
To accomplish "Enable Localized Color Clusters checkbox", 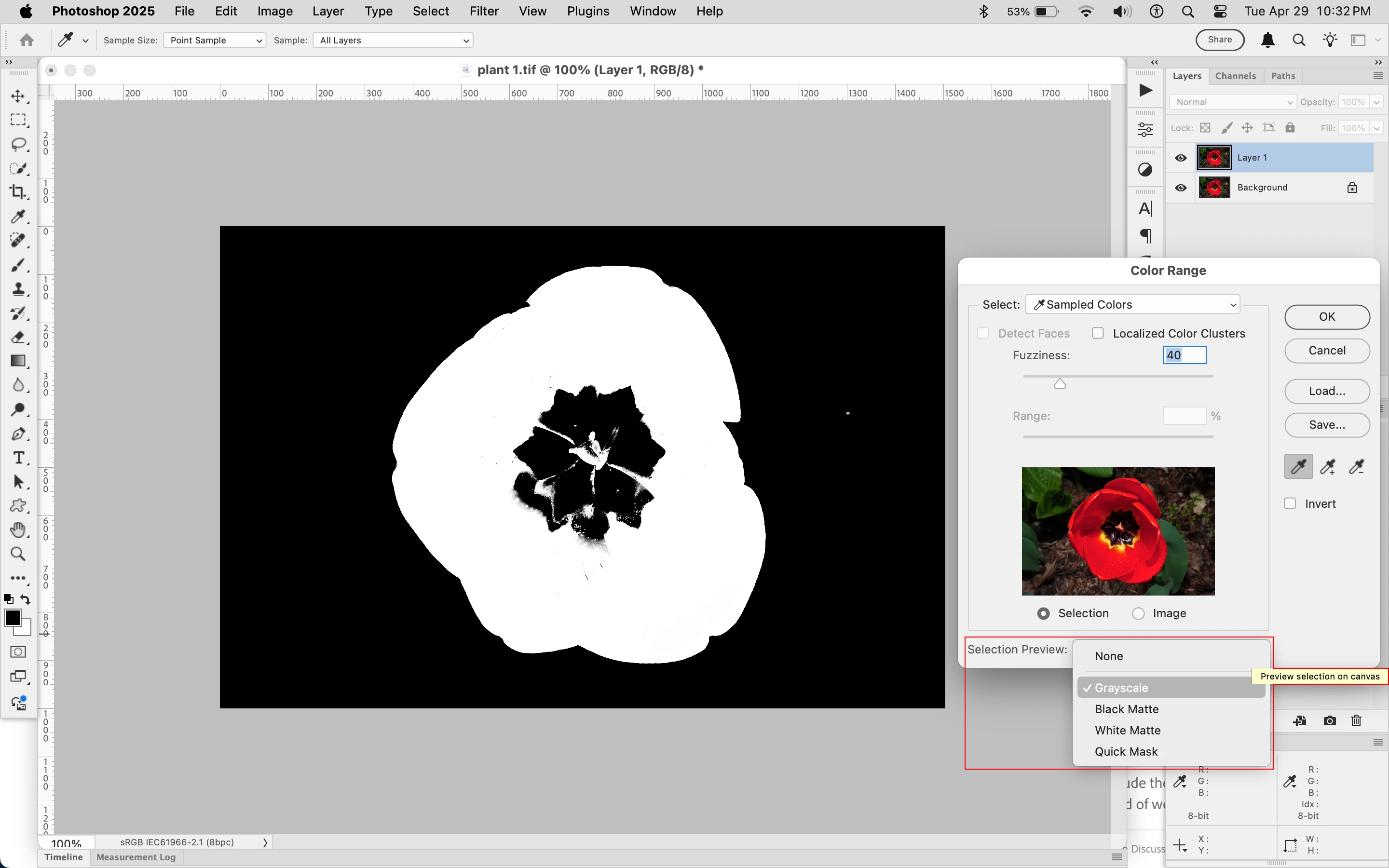I will coord(1098,334).
